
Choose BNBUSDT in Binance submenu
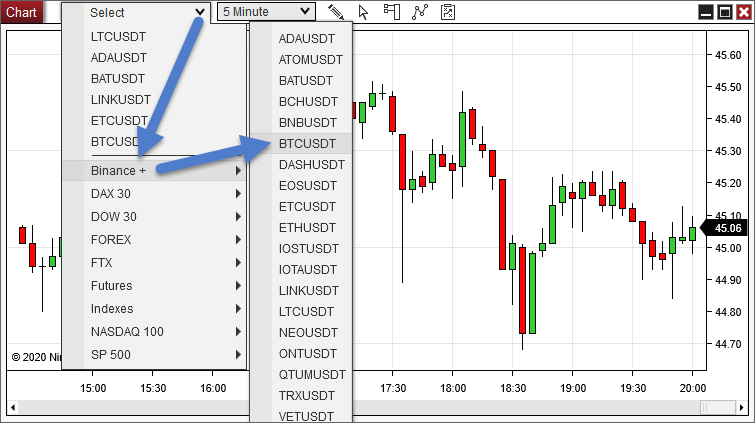[301, 122]
